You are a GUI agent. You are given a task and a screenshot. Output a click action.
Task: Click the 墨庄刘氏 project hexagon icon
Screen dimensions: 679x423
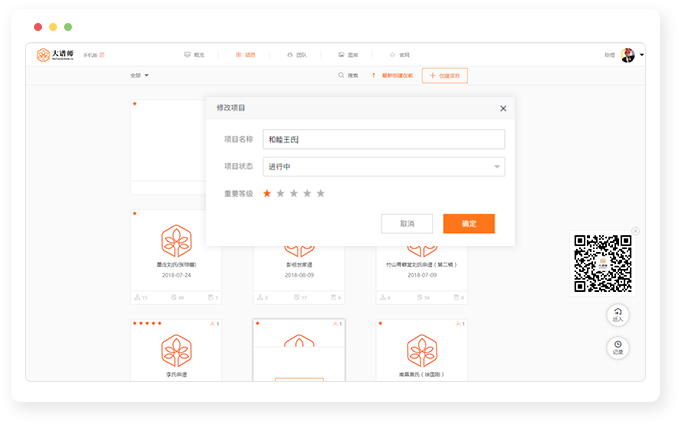tap(177, 241)
